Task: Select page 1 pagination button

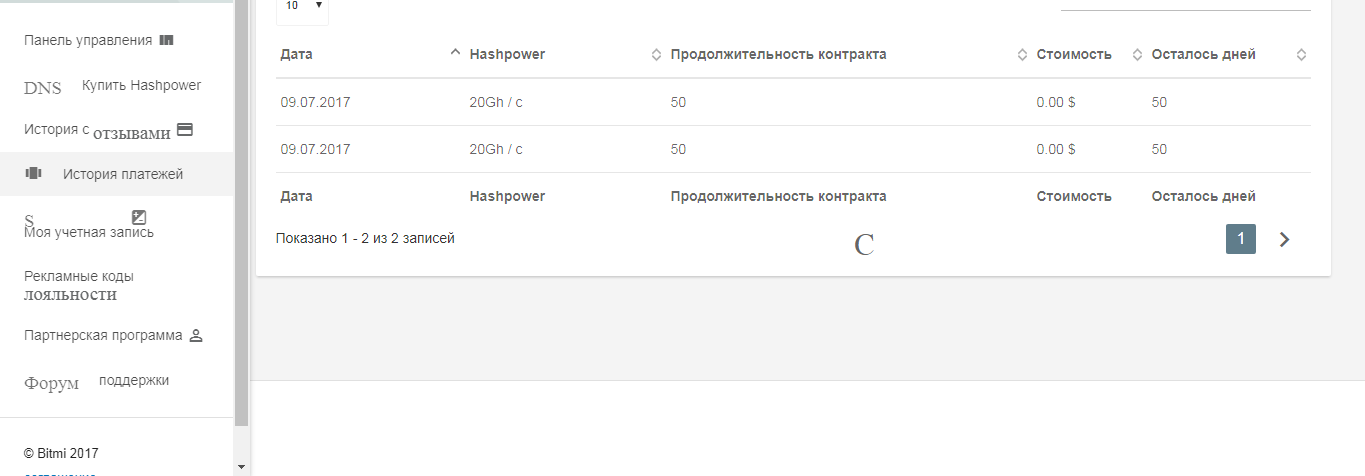Action: point(1241,239)
